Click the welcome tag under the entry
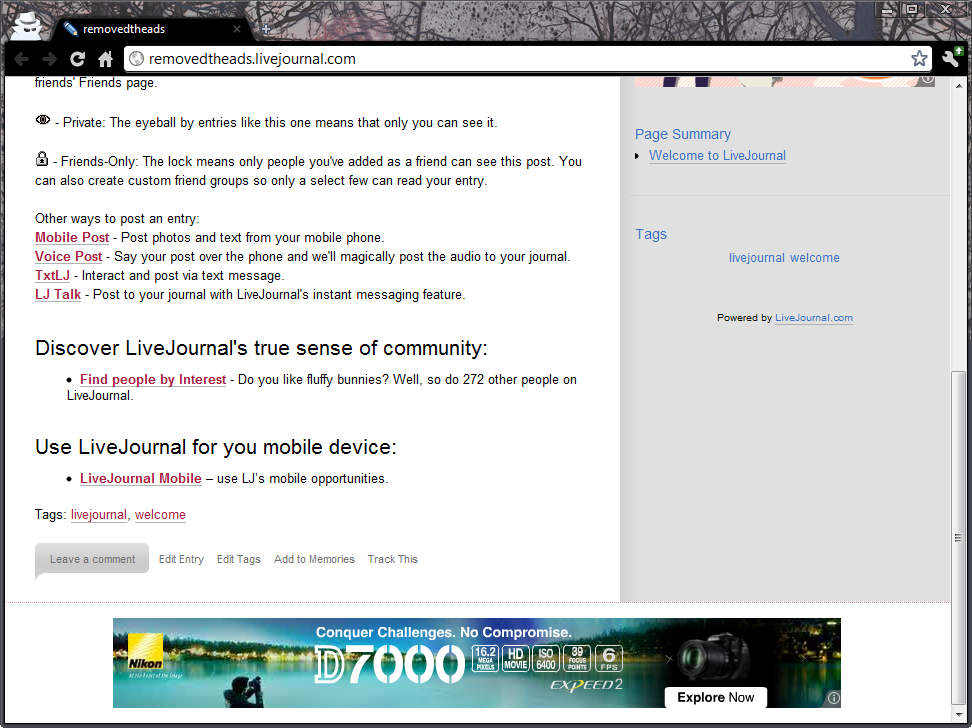The height and width of the screenshot is (728, 972). (160, 515)
